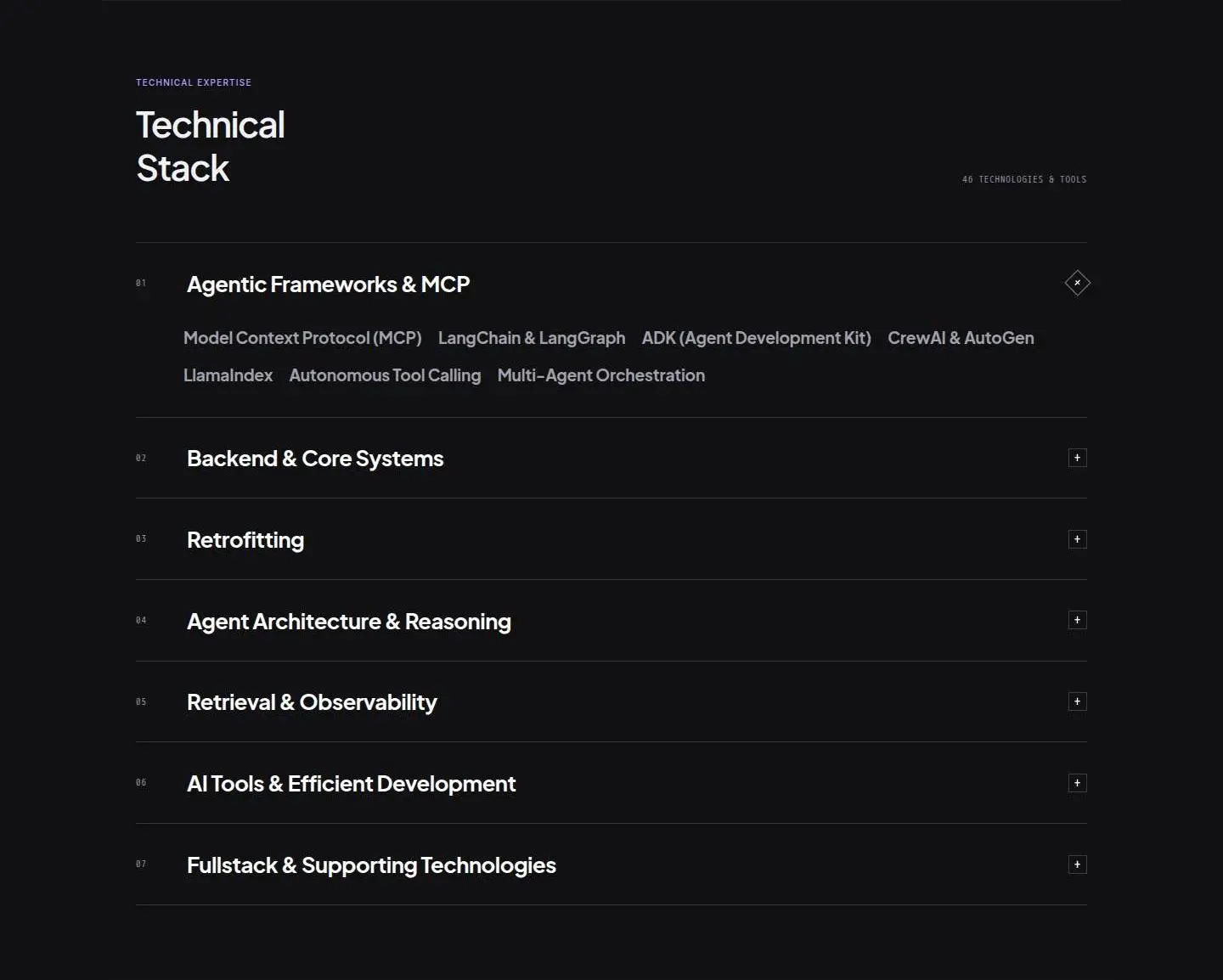1223x980 pixels.
Task: Click ADK (Agent Development Kit) tag
Action: (x=757, y=338)
